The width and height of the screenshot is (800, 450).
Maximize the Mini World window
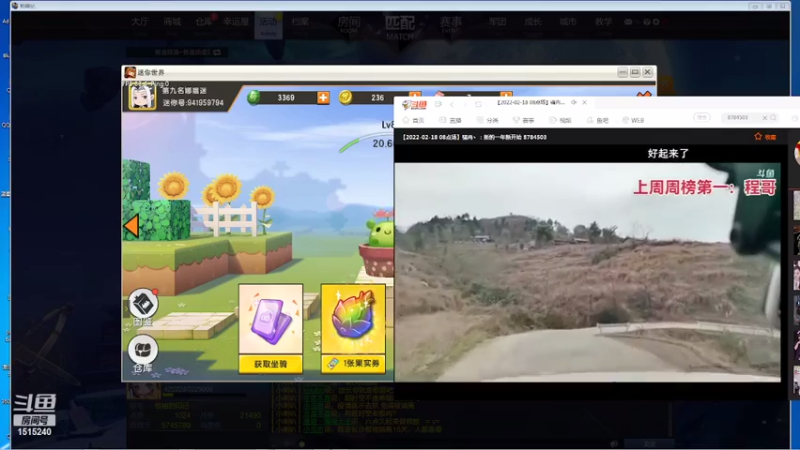click(635, 72)
